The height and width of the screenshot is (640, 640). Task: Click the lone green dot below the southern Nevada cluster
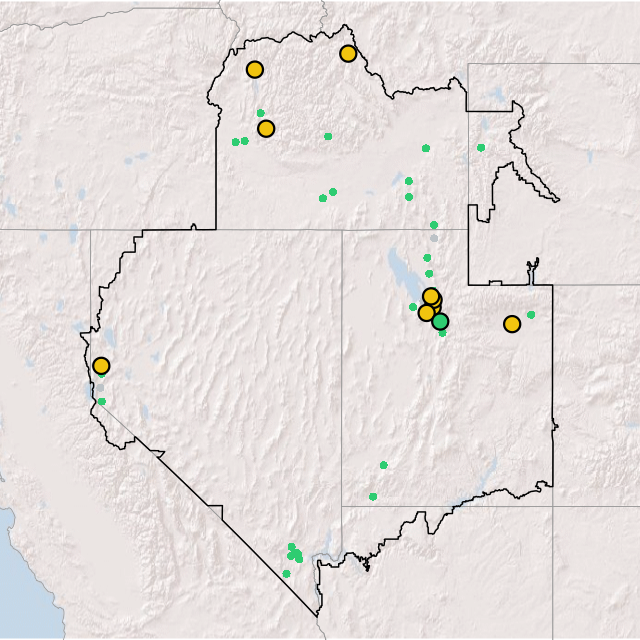click(x=286, y=573)
